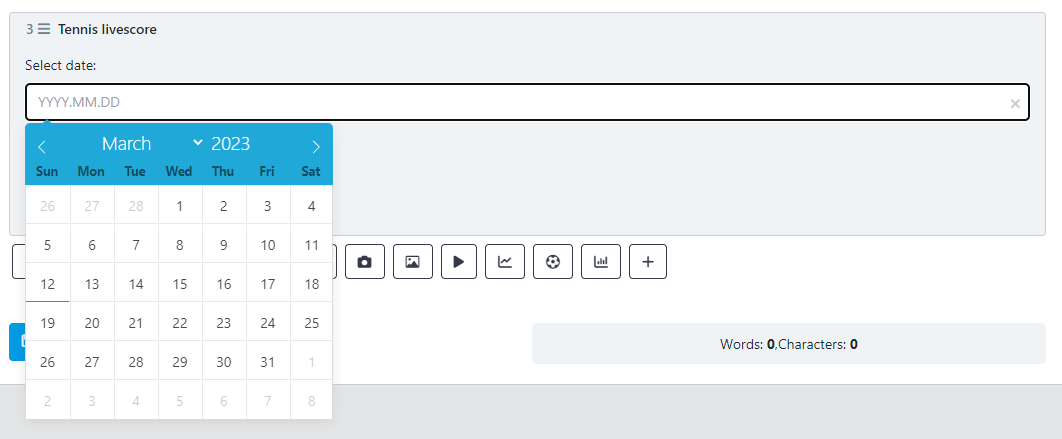Select March 1 in the calendar grid

point(179,205)
